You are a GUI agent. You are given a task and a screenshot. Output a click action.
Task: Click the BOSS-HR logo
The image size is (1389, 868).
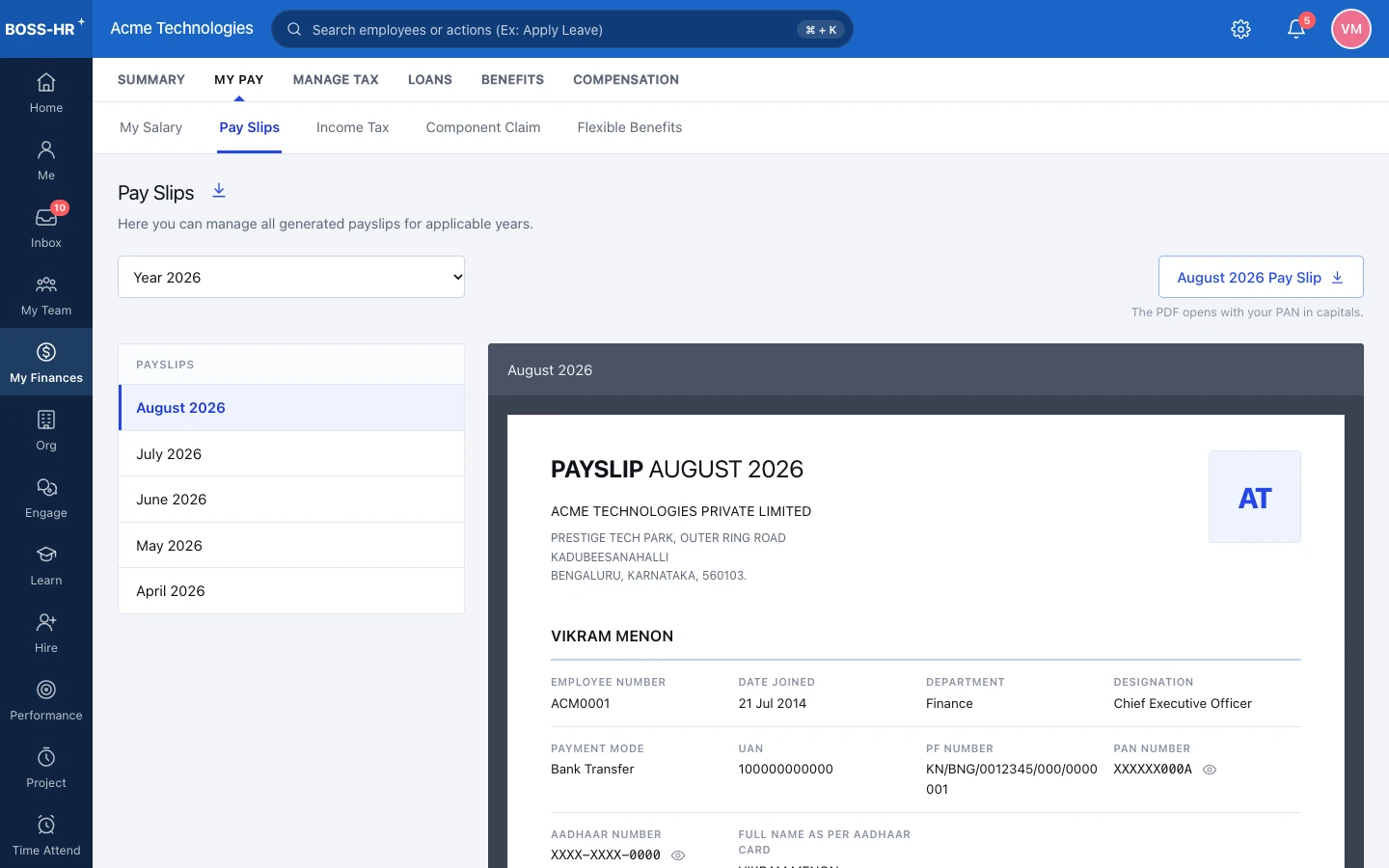point(44,28)
